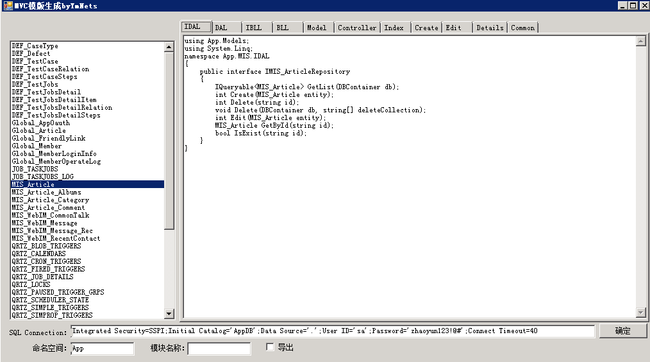The image size is (650, 362).
Task: Select DEF_CaseType in the table list
Action: click(87, 46)
